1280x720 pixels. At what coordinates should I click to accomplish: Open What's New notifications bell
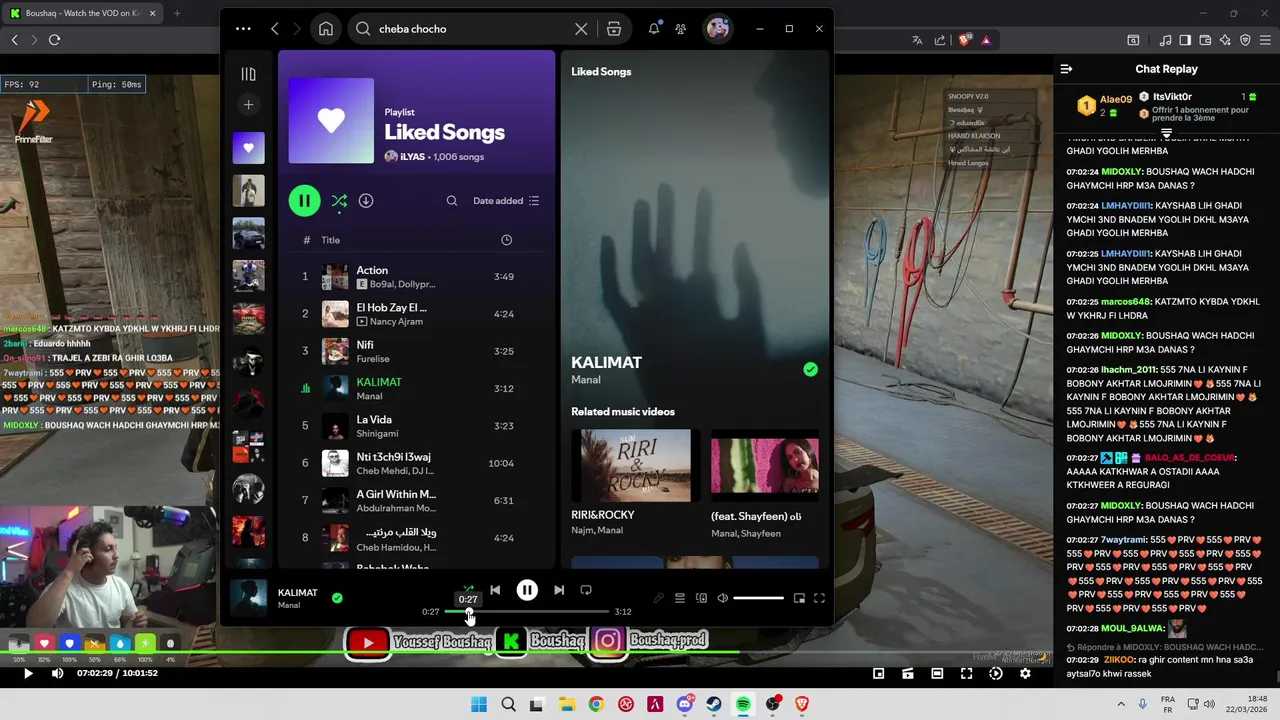(x=654, y=29)
